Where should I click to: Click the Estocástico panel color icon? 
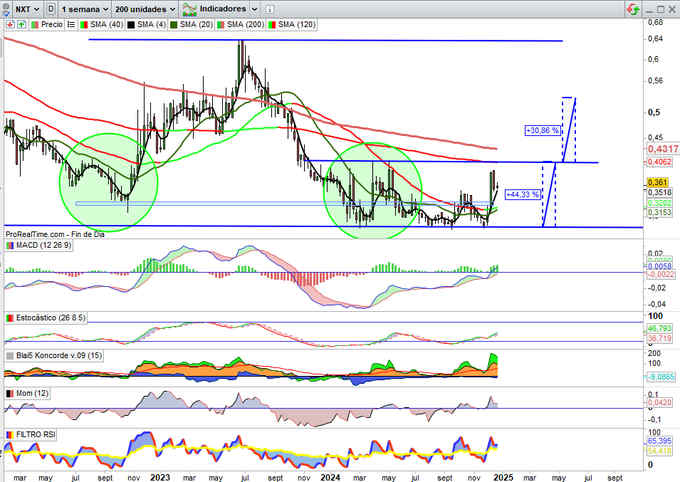click(10, 318)
